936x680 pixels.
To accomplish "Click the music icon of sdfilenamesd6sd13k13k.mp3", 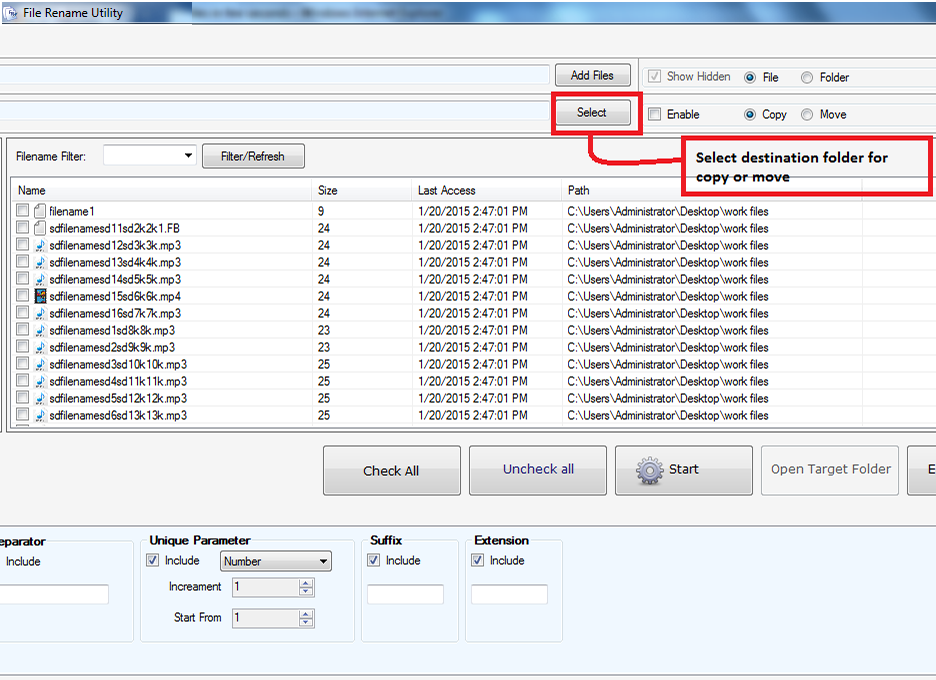I will (40, 415).
